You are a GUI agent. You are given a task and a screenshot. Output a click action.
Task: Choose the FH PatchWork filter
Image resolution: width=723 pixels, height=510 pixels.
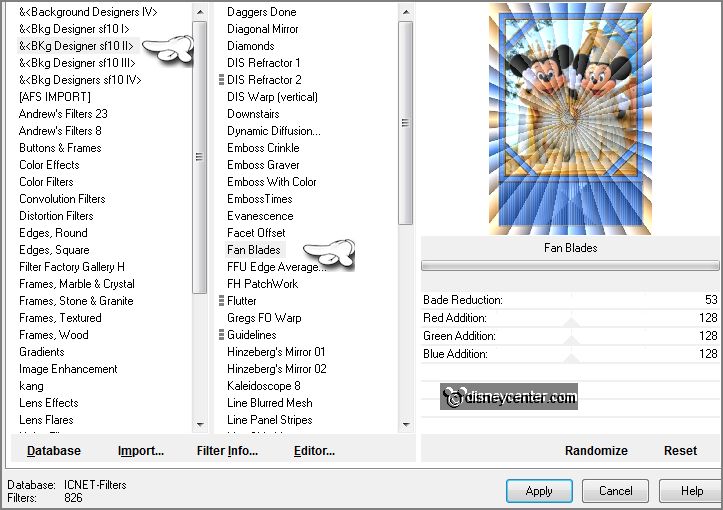(262, 284)
